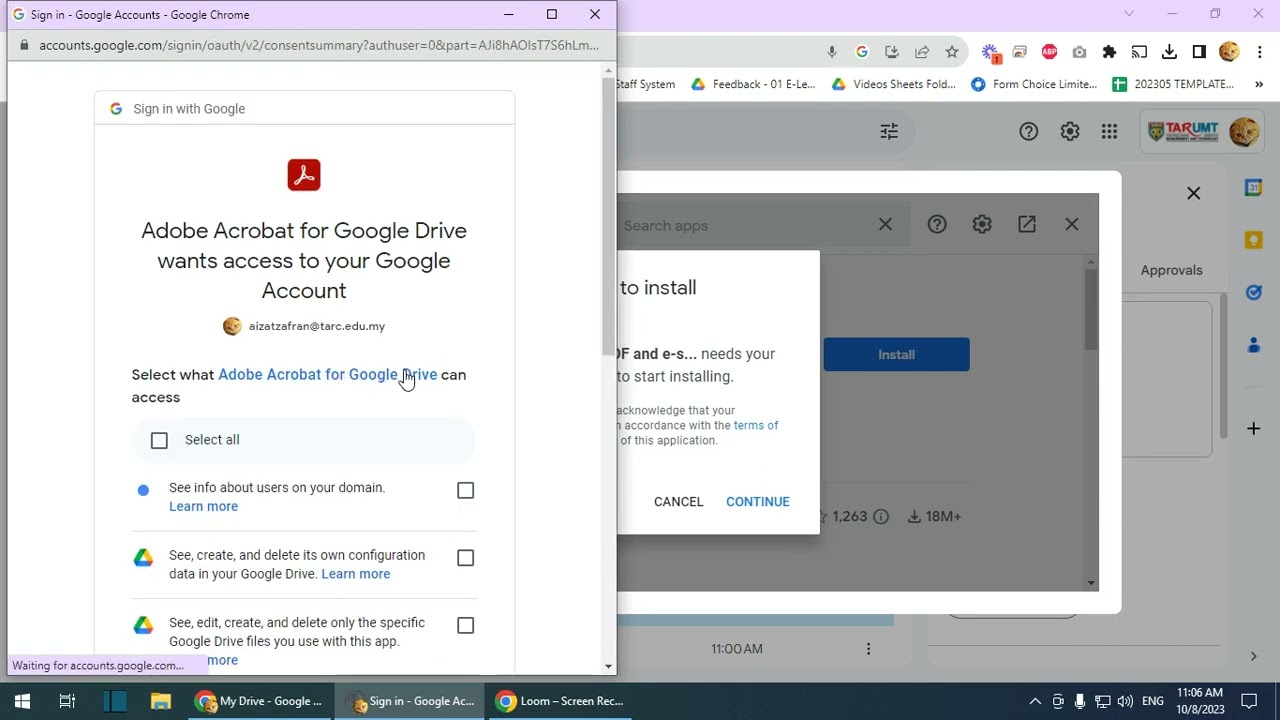Viewport: 1280px width, 720px height.
Task: Open options three-dot menu beside 11:00 AM
Action: (868, 649)
